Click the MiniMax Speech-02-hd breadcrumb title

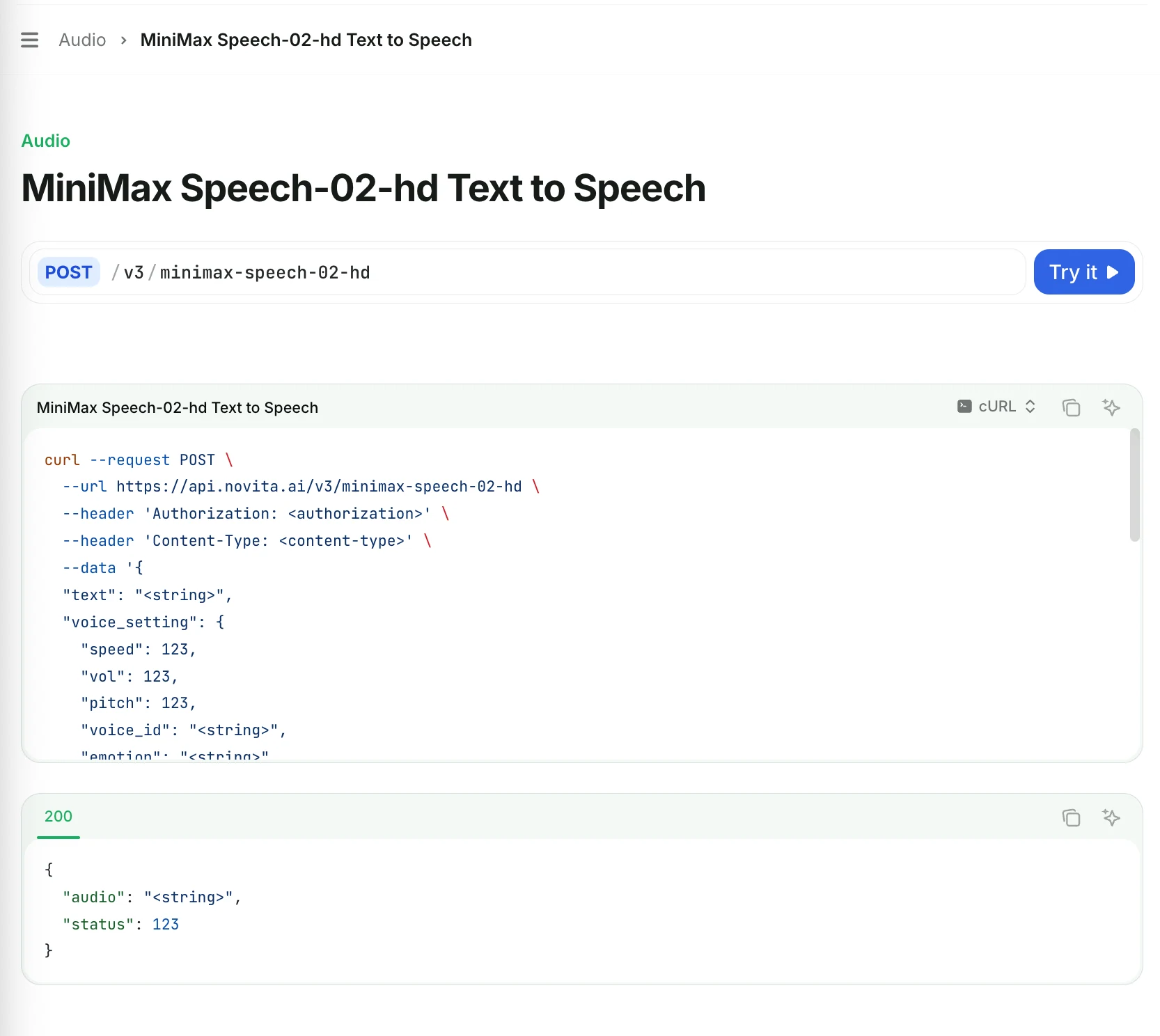pyautogui.click(x=306, y=40)
